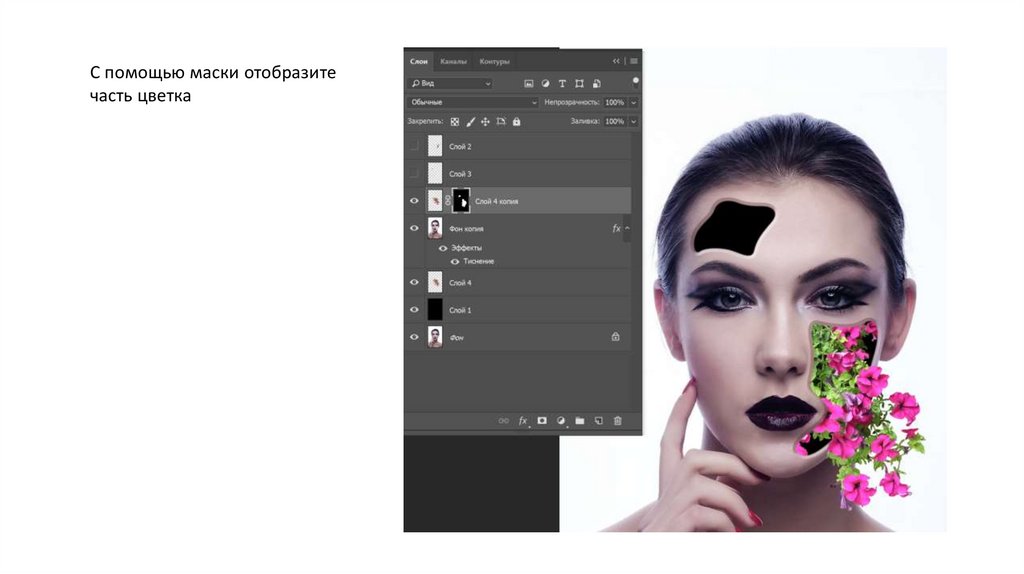Select the Фон layer thumbnail

435,338
